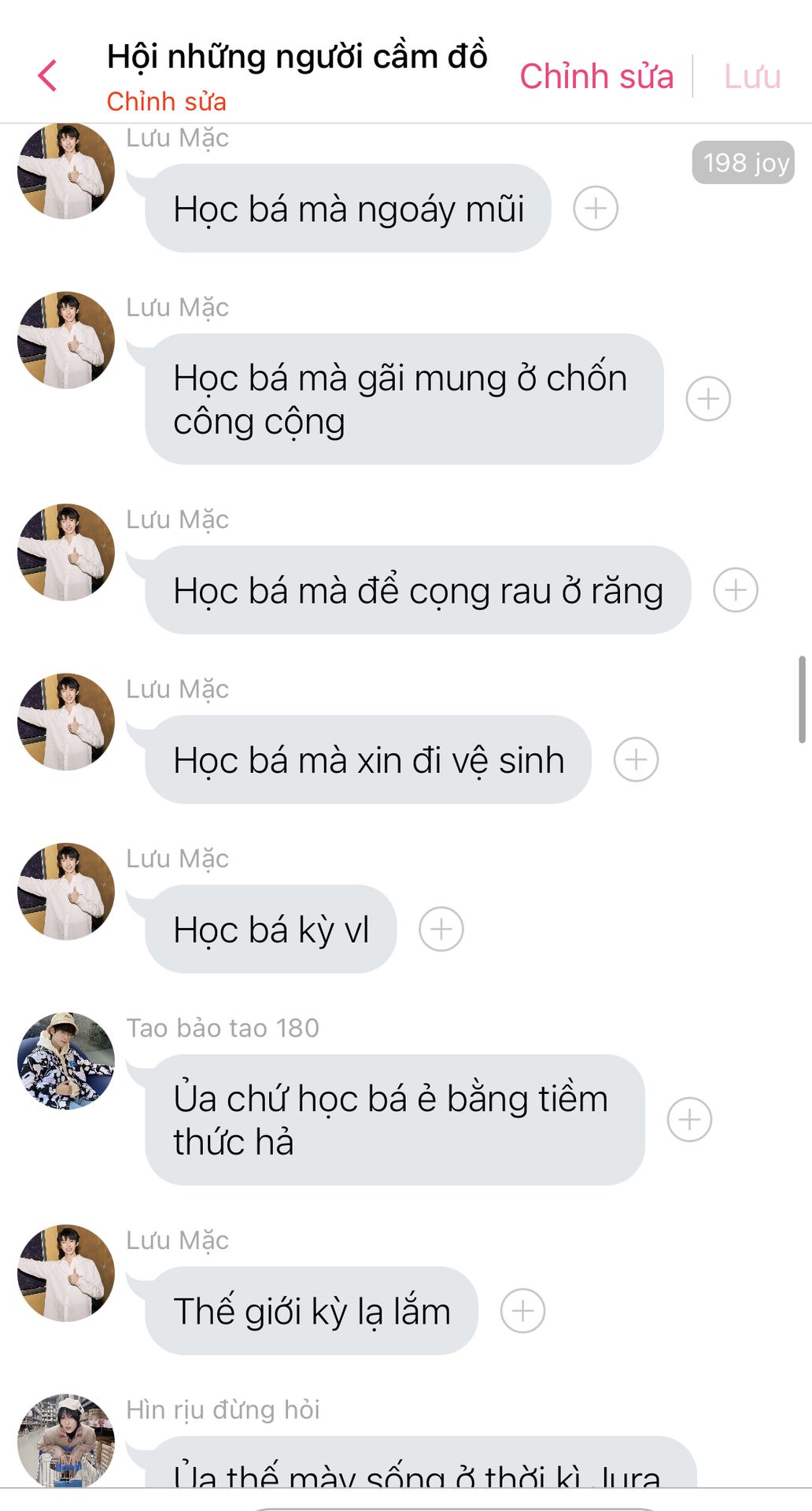Screen dimensions: 812x1511
Task: Tap the '198 joy' badge
Action: [x=744, y=163]
